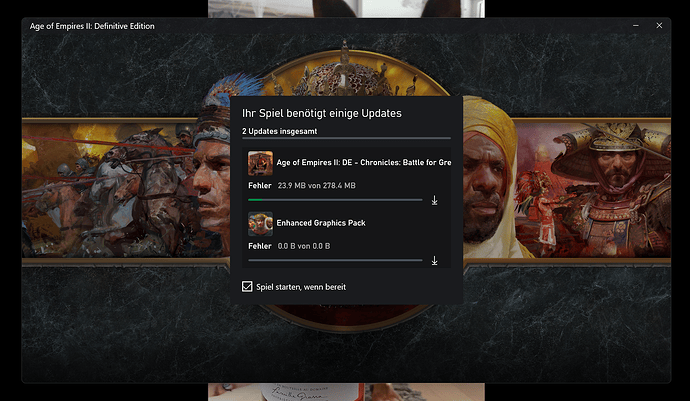This screenshot has width=690, height=401.
Task: Click the Chronicles: Battle for Greece thumbnail
Action: tap(260, 163)
